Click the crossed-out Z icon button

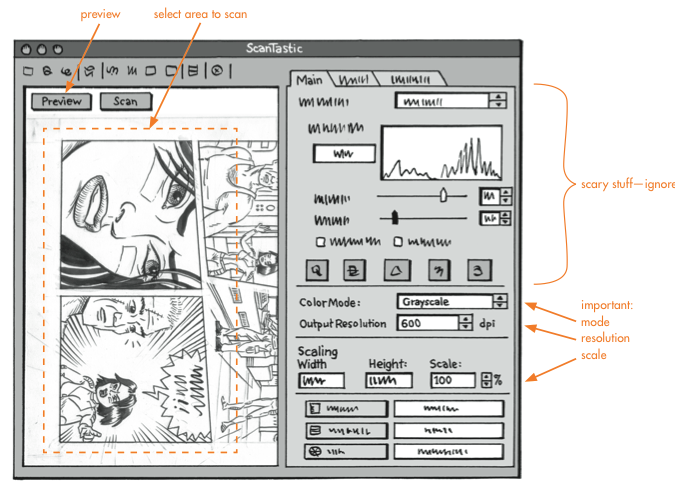pos(354,270)
